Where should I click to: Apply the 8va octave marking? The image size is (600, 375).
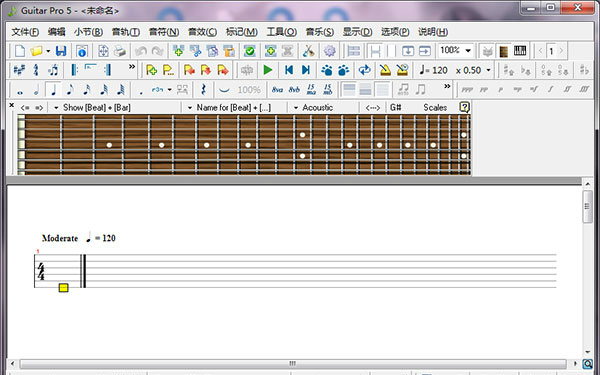point(277,90)
